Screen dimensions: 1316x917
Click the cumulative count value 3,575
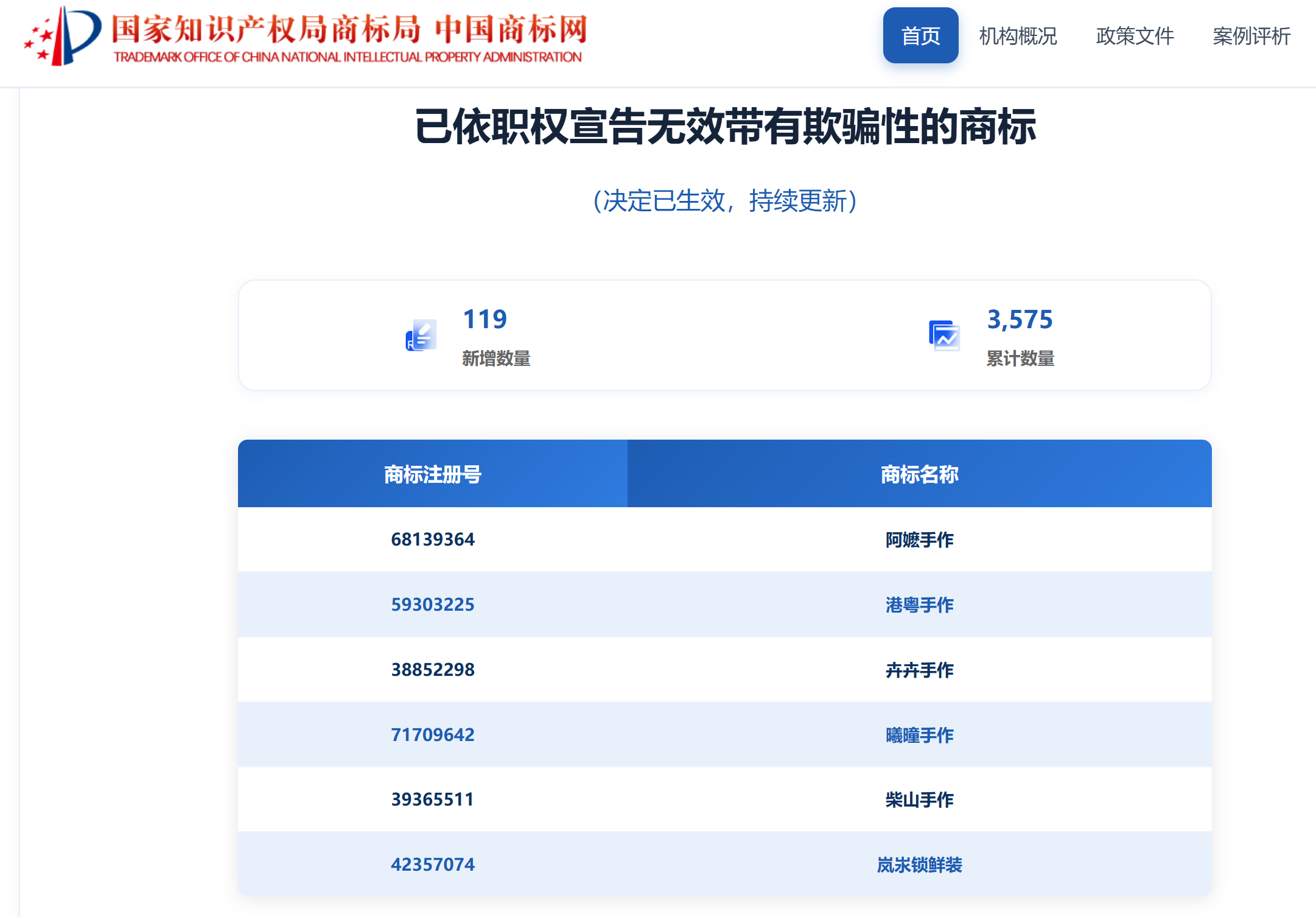point(1020,319)
